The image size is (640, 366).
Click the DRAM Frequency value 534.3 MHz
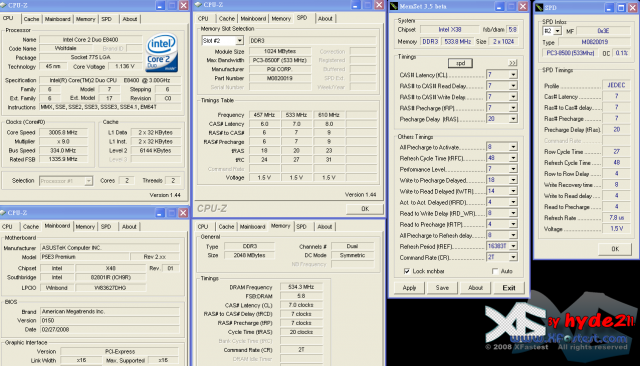[301, 287]
